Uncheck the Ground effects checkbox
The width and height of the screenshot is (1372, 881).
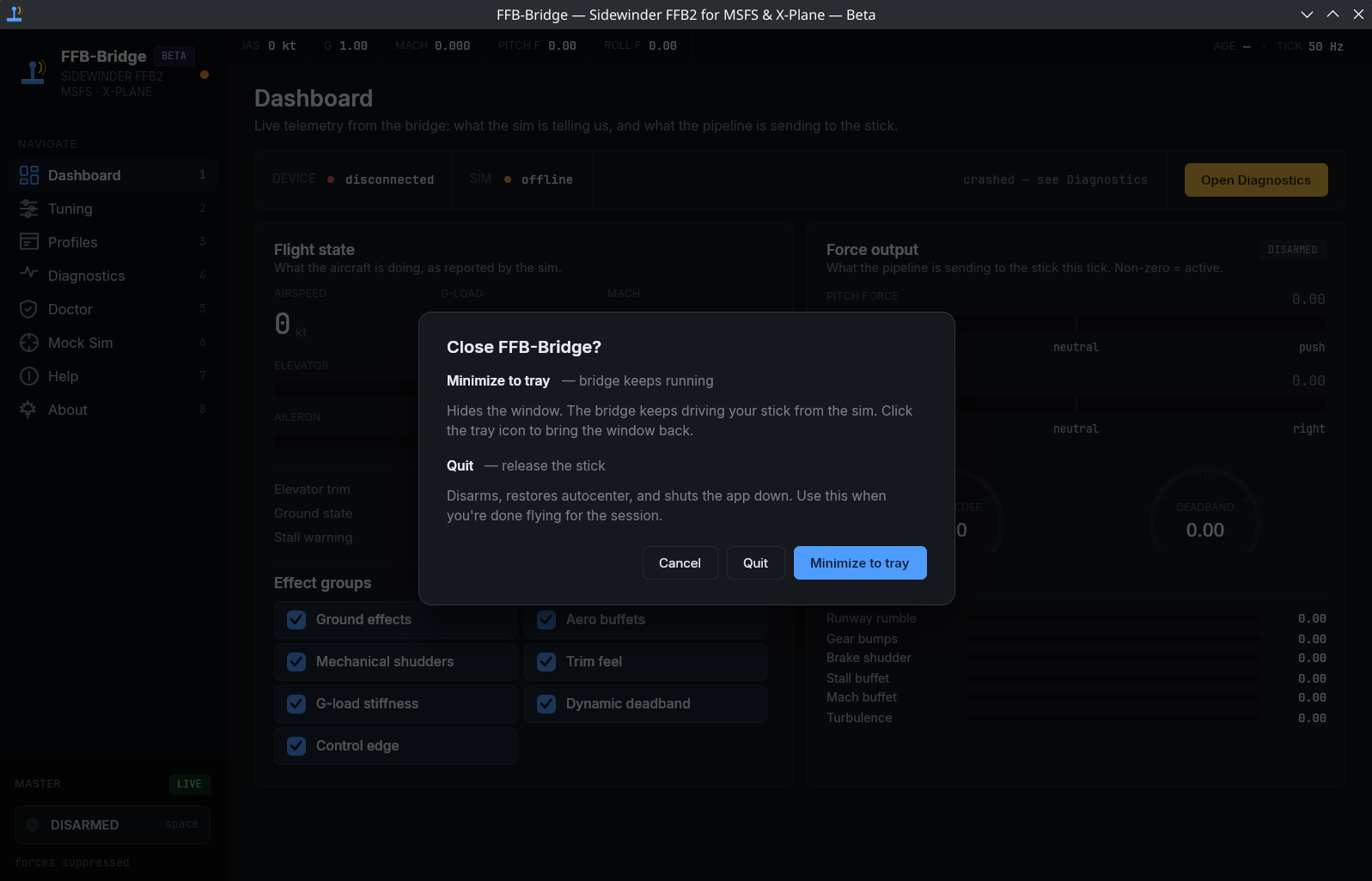pyautogui.click(x=296, y=620)
